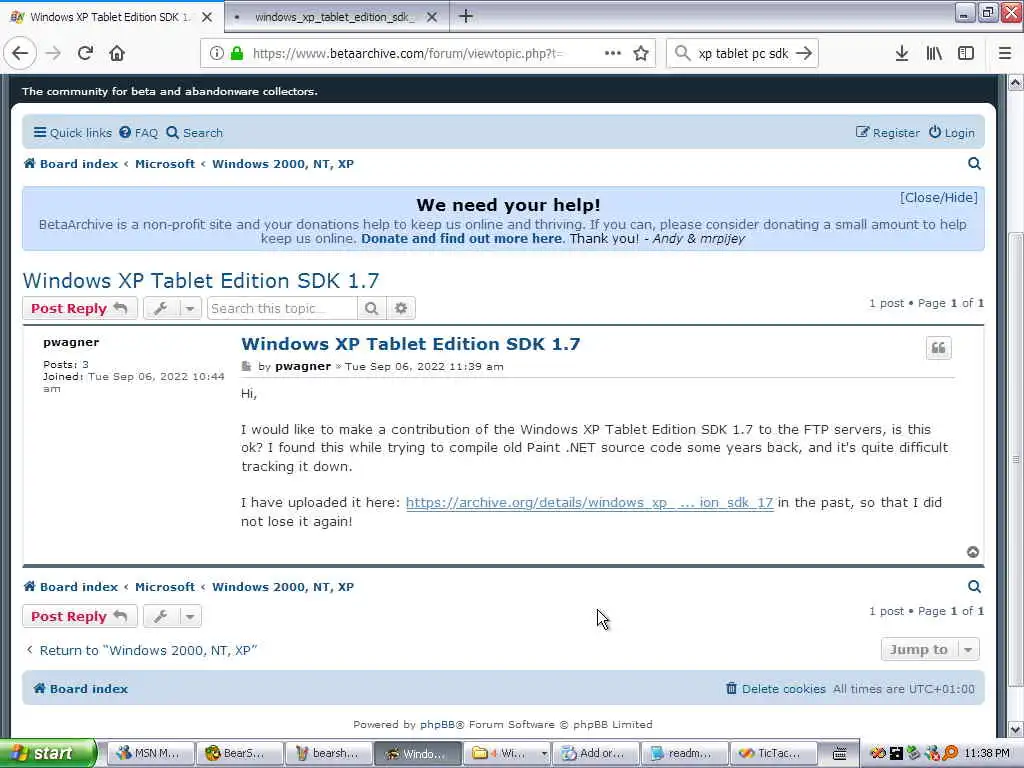1024x768 pixels.
Task: Bookmark this page with the star icon
Action: click(641, 54)
